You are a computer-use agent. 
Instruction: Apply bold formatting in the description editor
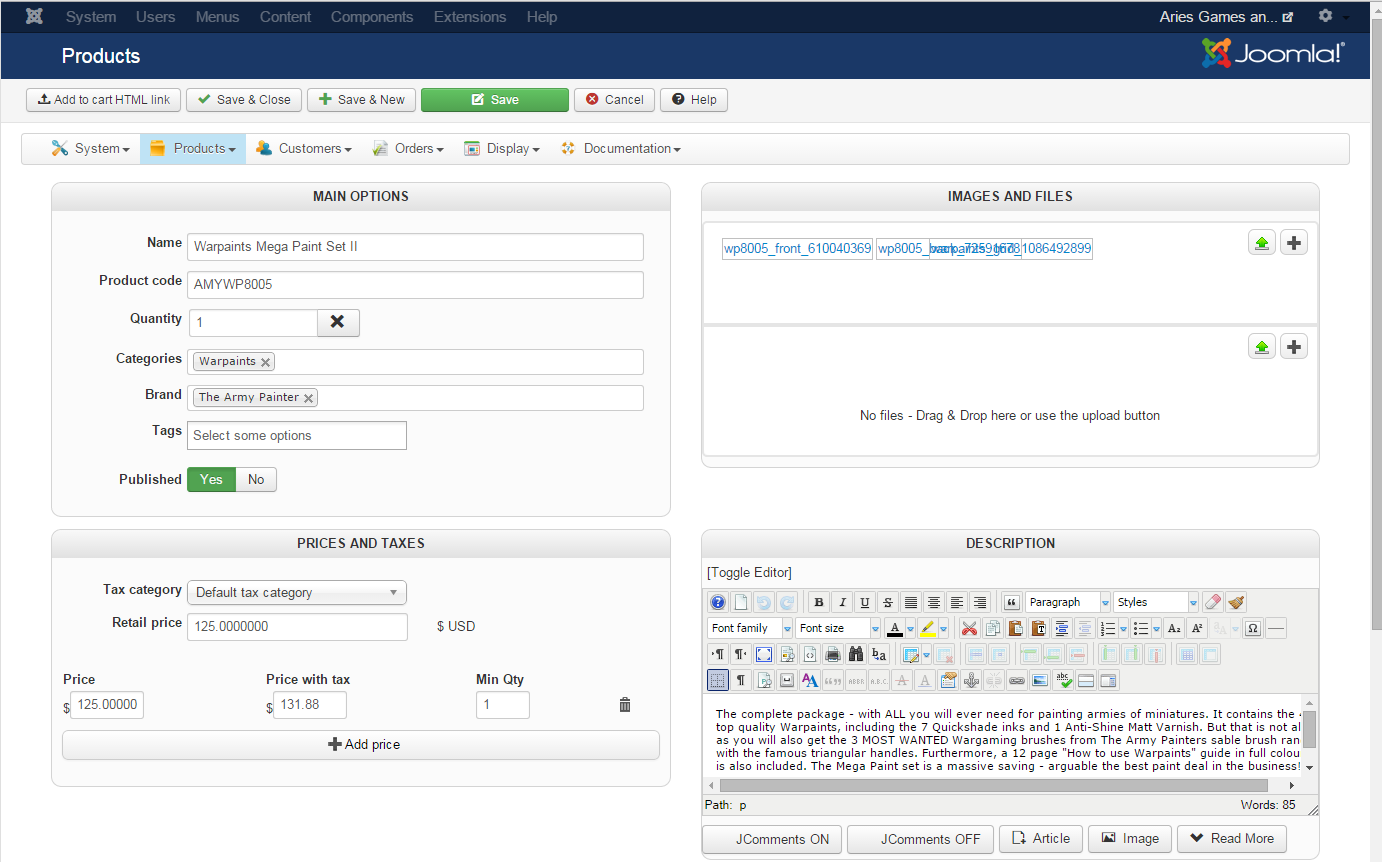point(819,602)
